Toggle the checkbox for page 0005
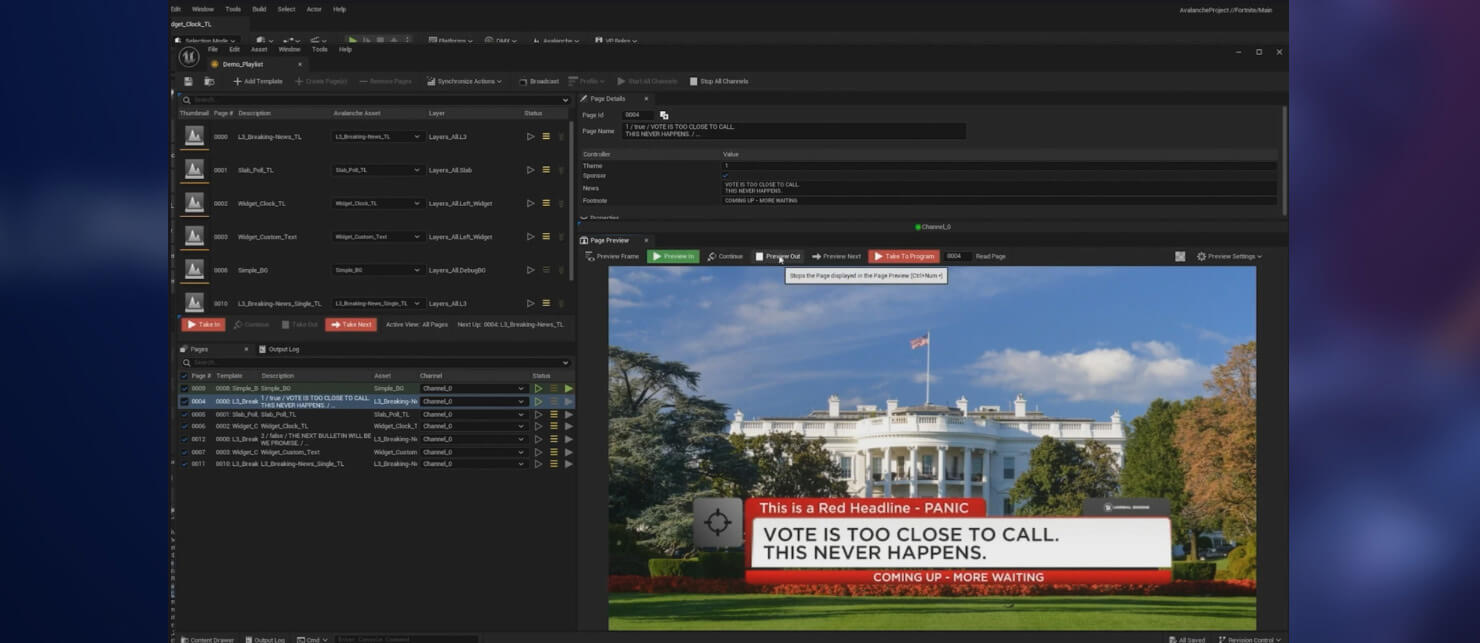The image size is (1480, 643). (184, 414)
